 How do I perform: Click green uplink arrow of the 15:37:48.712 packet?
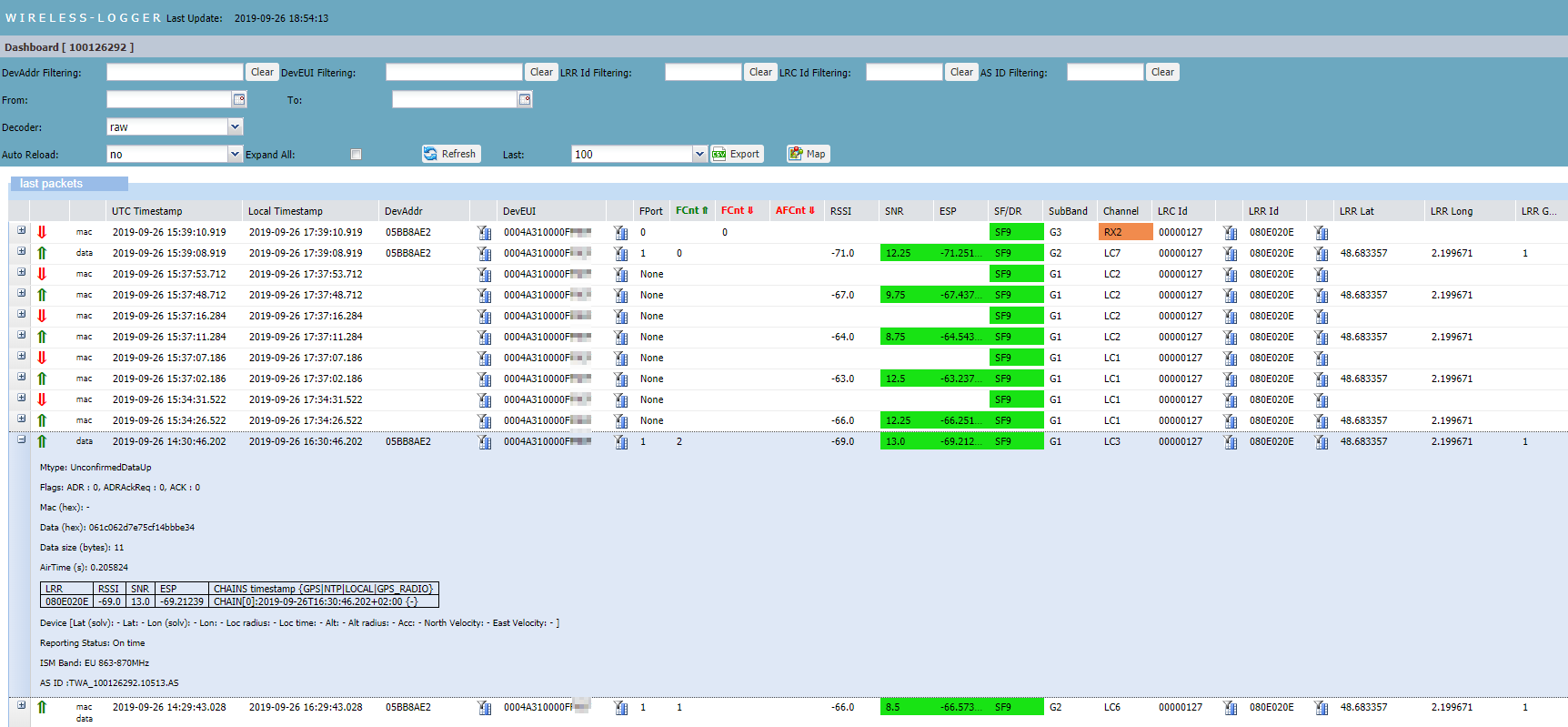[x=42, y=295]
